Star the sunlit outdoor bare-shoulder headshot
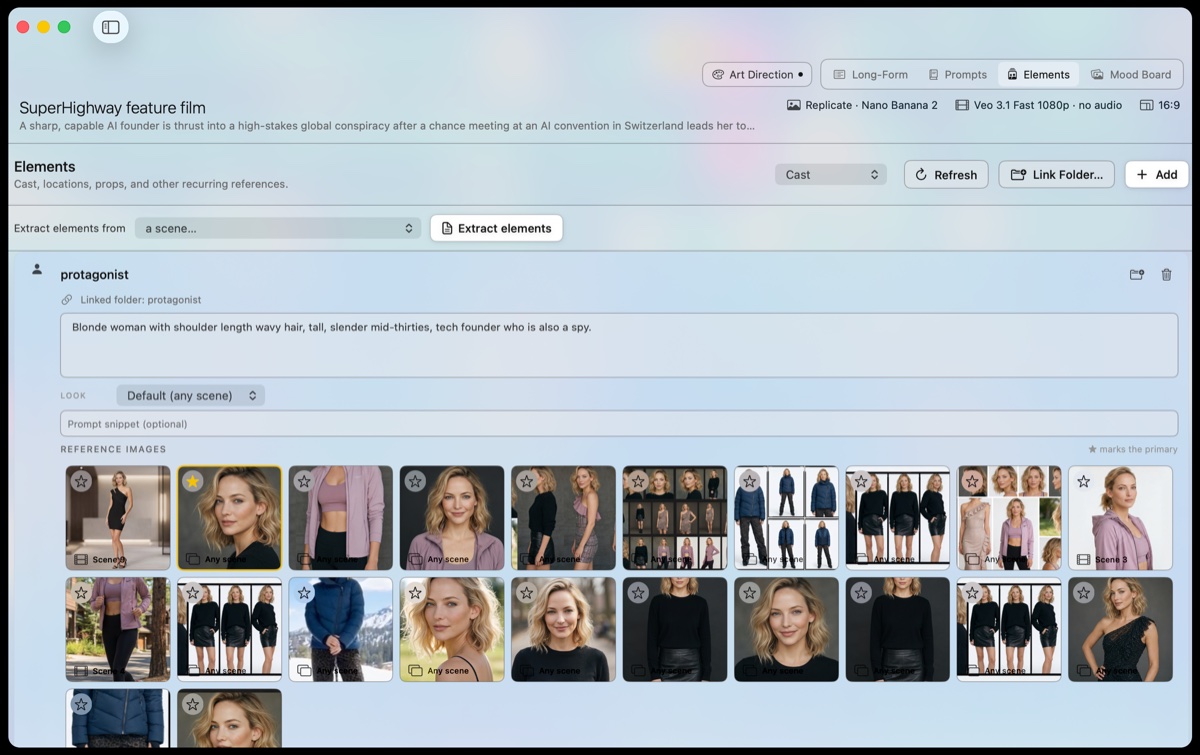1200x755 pixels. click(415, 593)
